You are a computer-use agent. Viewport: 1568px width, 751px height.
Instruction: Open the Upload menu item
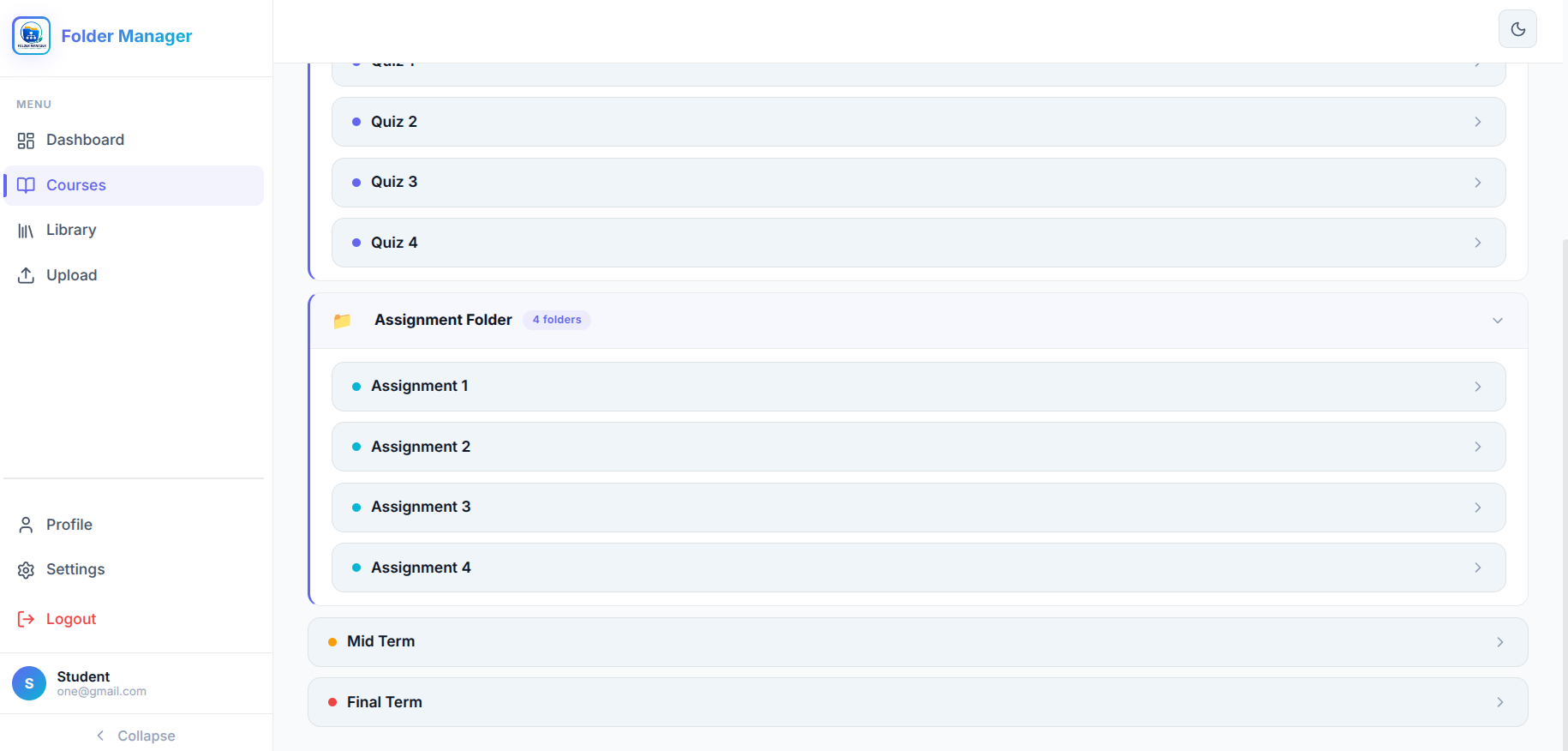pyautogui.click(x=134, y=275)
